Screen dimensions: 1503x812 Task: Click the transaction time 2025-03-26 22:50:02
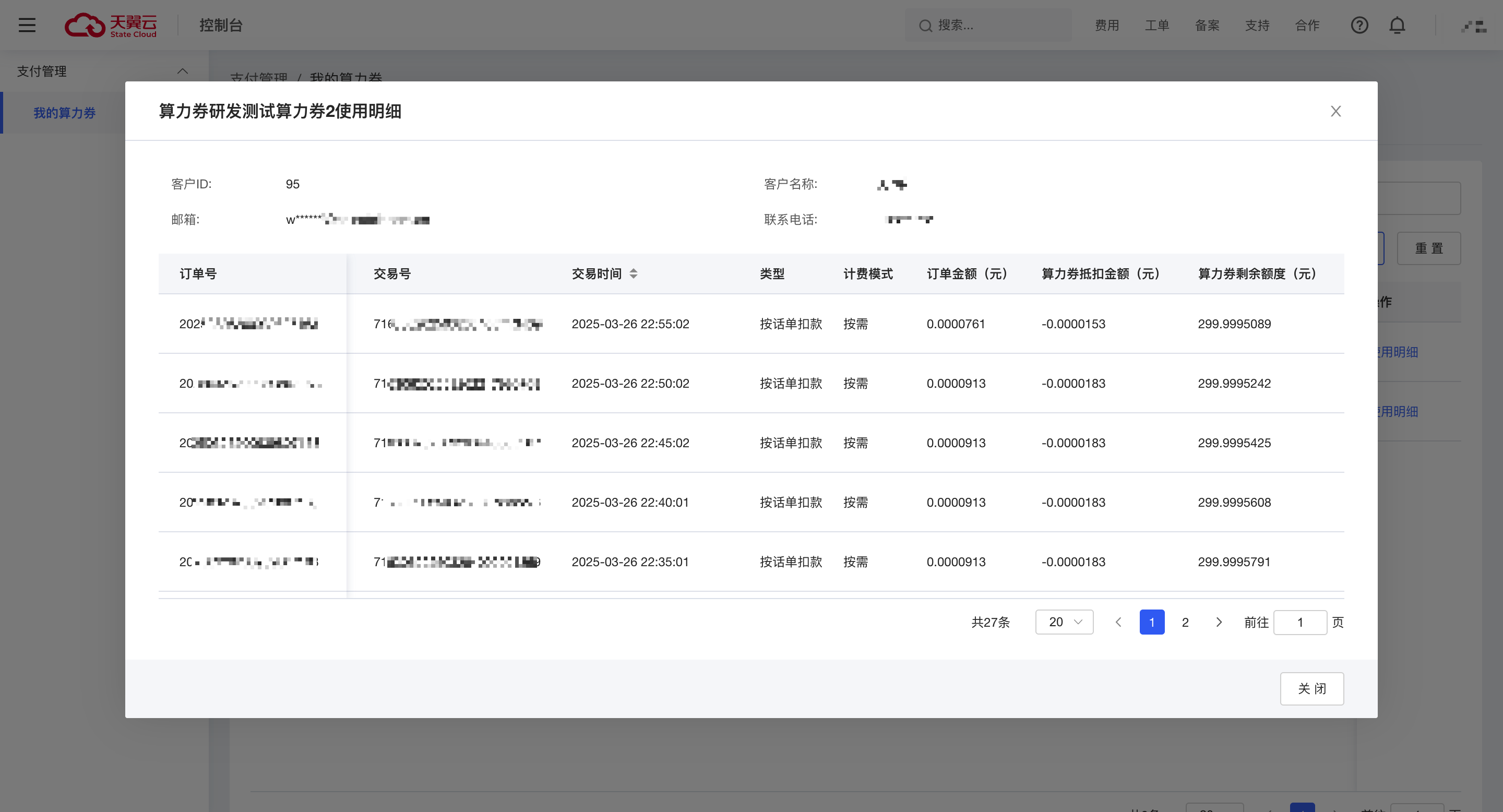tap(630, 383)
